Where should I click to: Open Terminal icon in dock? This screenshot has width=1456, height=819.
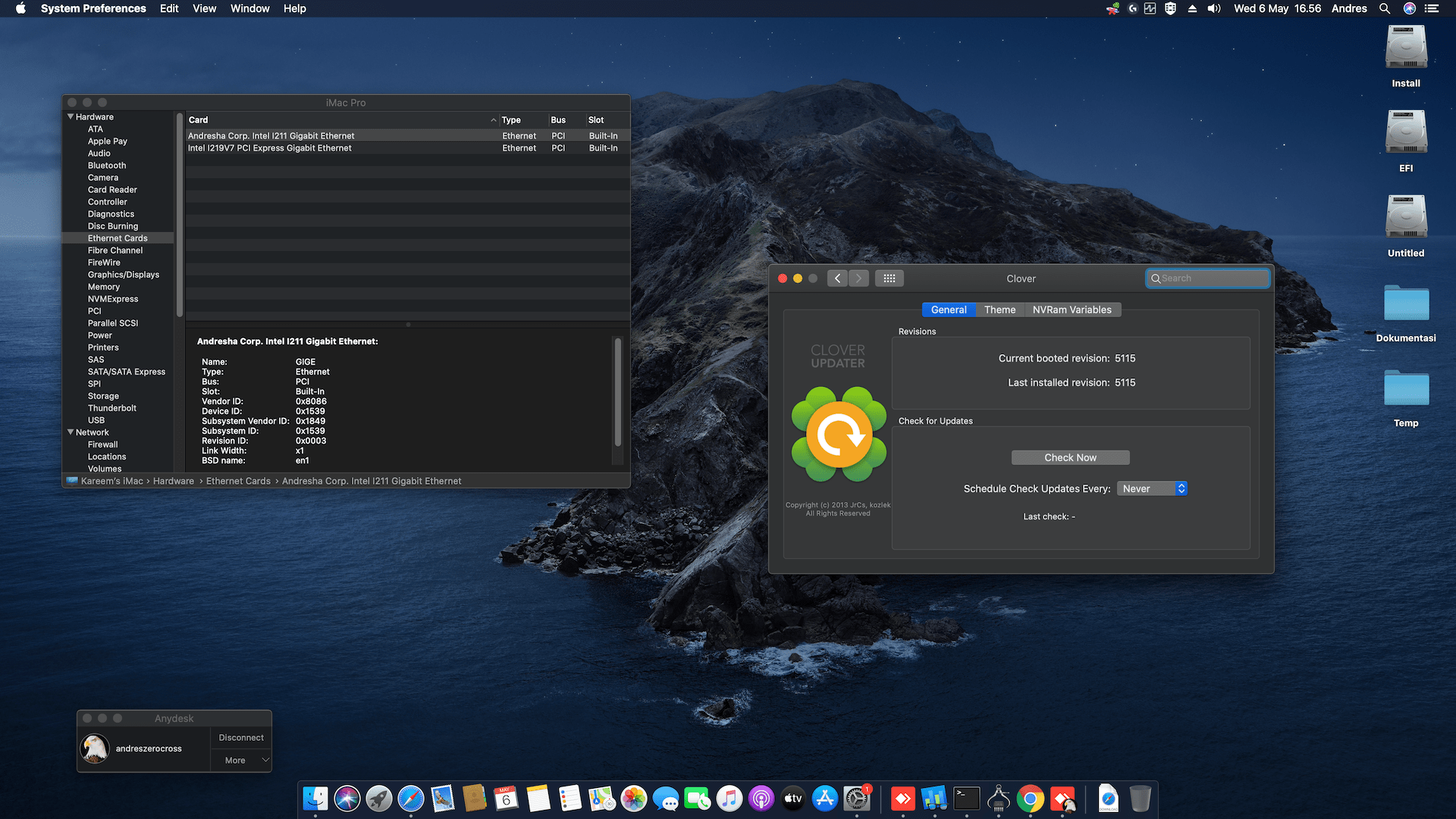pyautogui.click(x=967, y=799)
